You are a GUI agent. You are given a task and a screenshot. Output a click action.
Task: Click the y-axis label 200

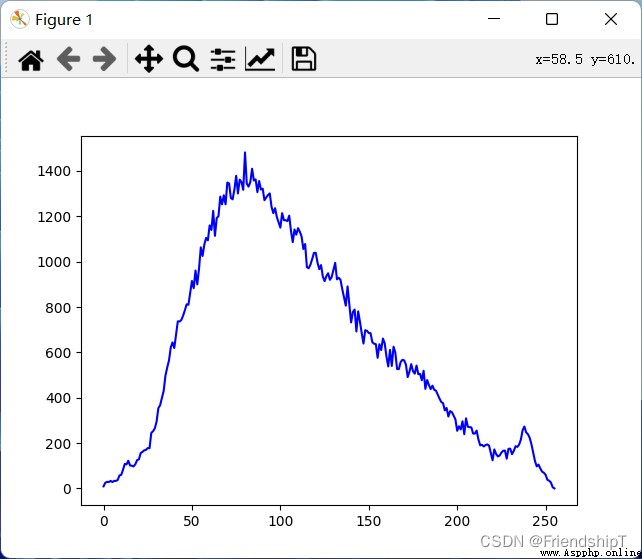tap(58, 444)
